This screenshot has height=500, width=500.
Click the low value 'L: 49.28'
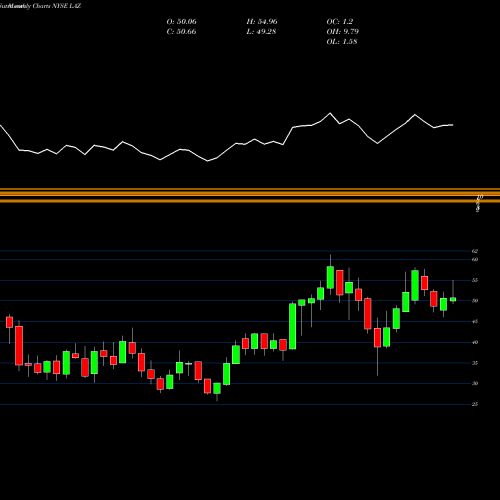point(261,32)
